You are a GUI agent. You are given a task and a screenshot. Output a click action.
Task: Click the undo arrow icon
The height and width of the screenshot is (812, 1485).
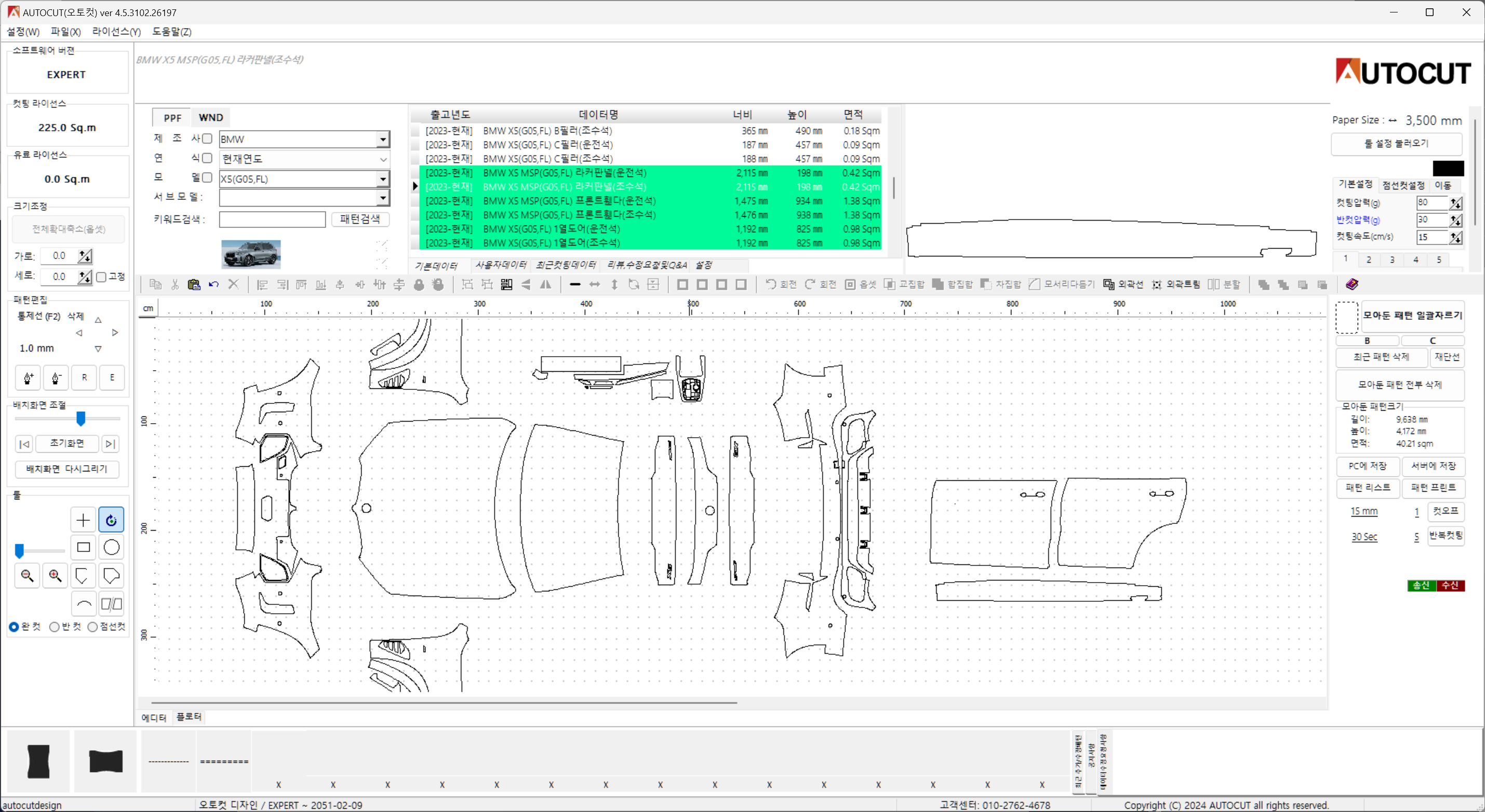click(213, 284)
